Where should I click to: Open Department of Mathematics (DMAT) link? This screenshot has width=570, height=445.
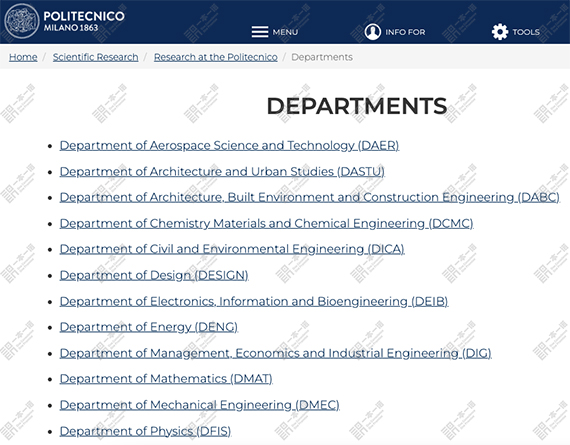click(x=166, y=379)
